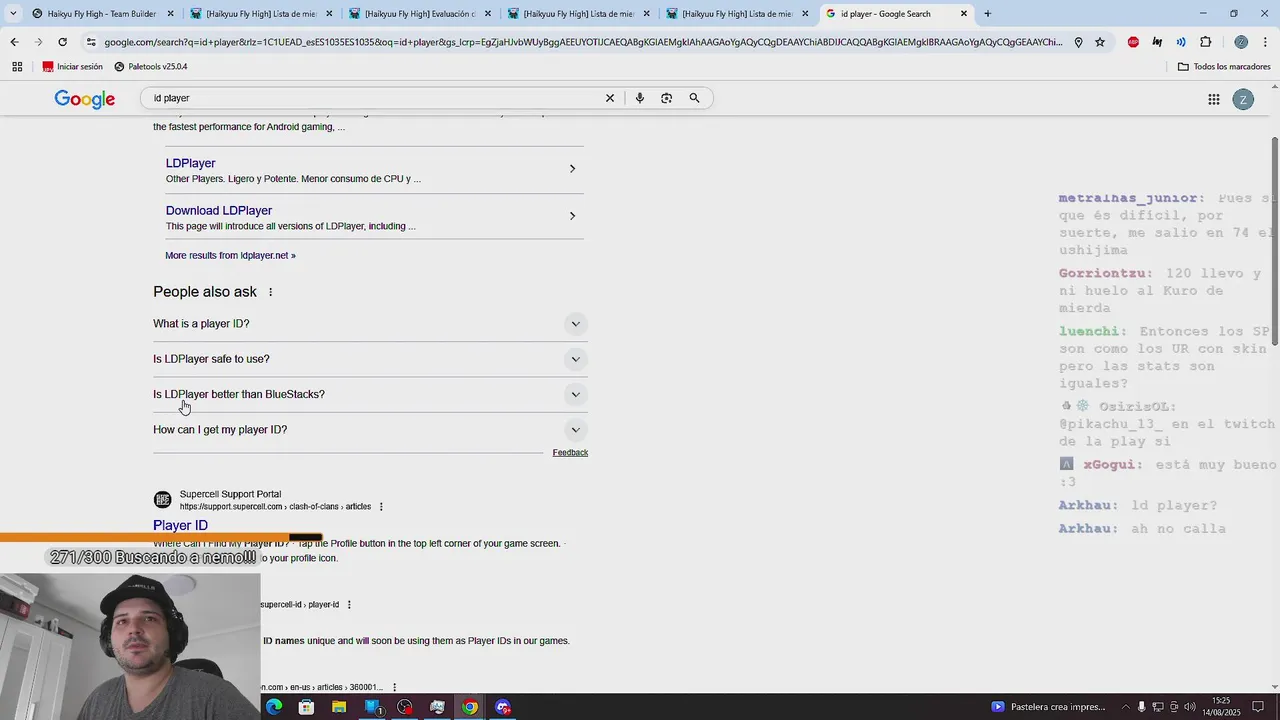Open File Explorer from taskbar
The height and width of the screenshot is (720, 1280).
tap(339, 707)
